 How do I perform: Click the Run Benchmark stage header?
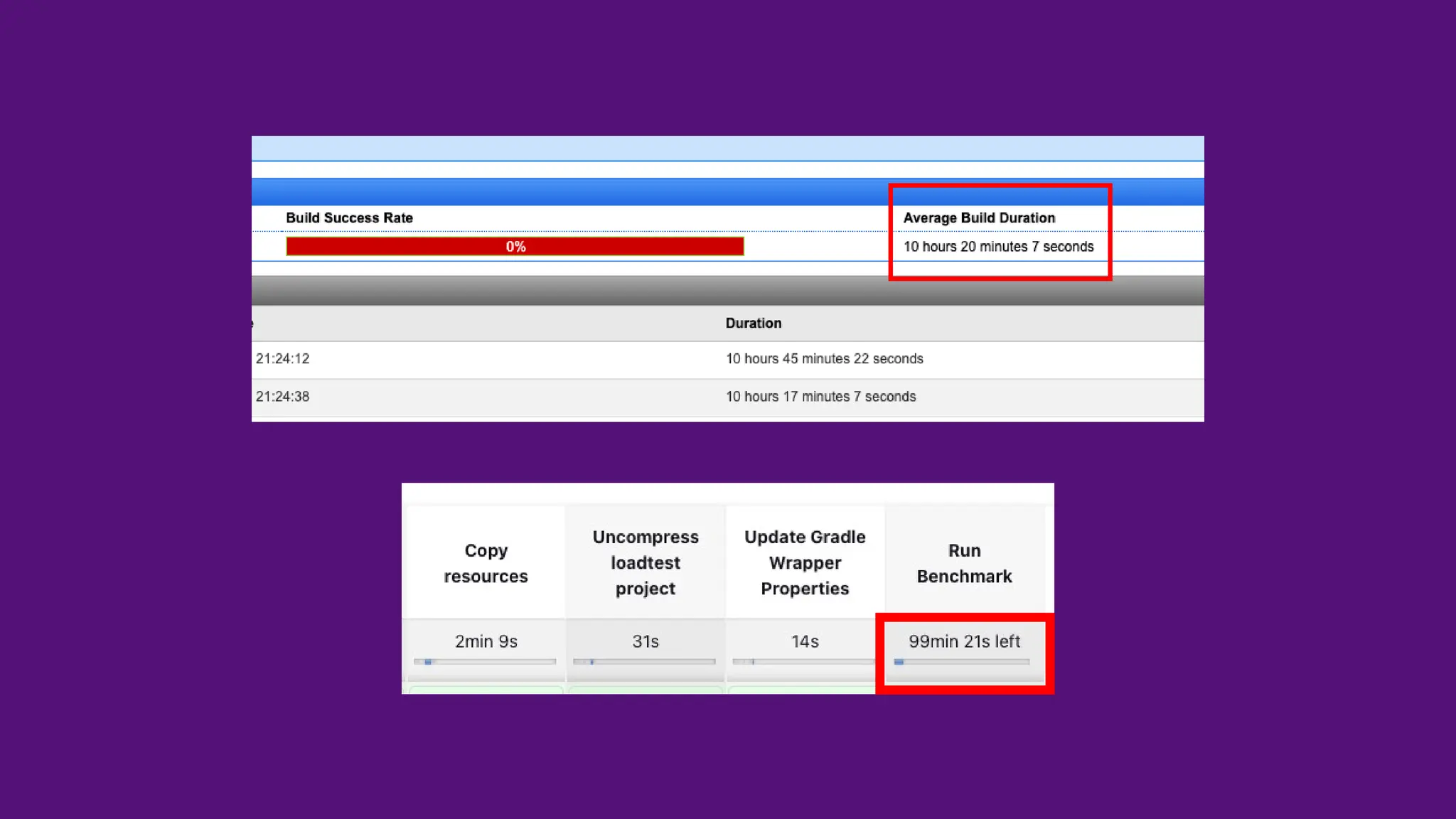964,563
